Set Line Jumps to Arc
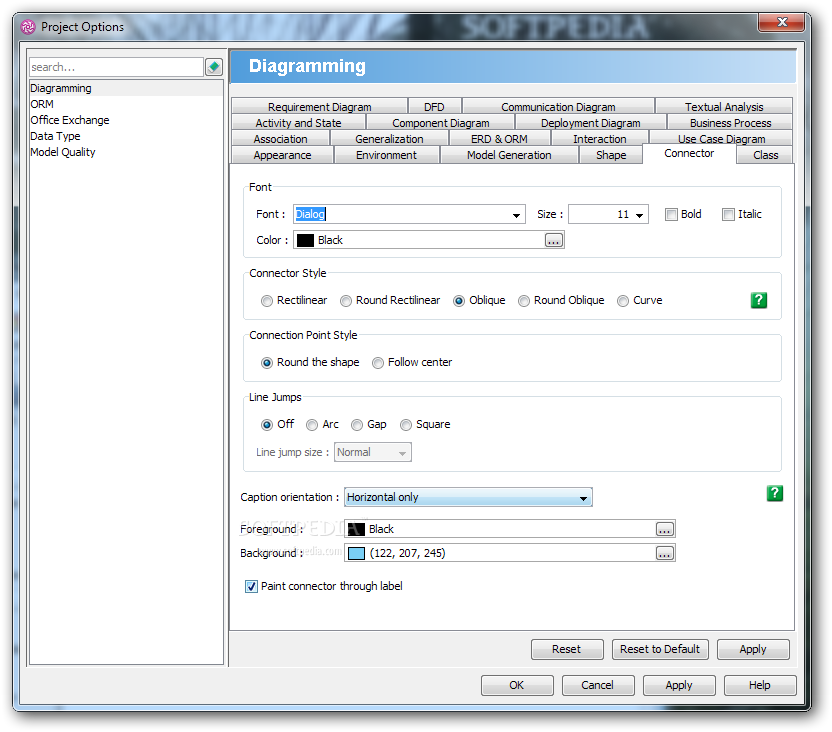The height and width of the screenshot is (732, 832). 312,425
